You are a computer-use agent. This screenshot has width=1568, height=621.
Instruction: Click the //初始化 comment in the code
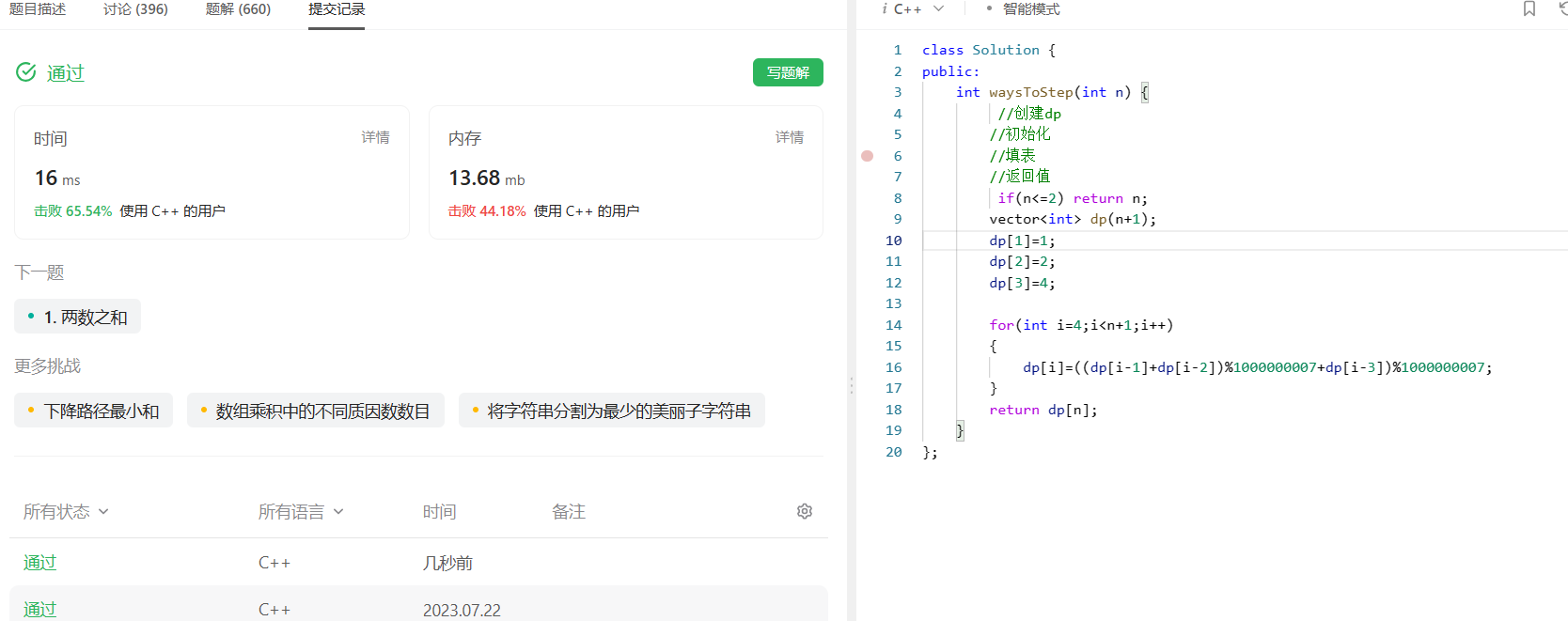tap(1020, 134)
